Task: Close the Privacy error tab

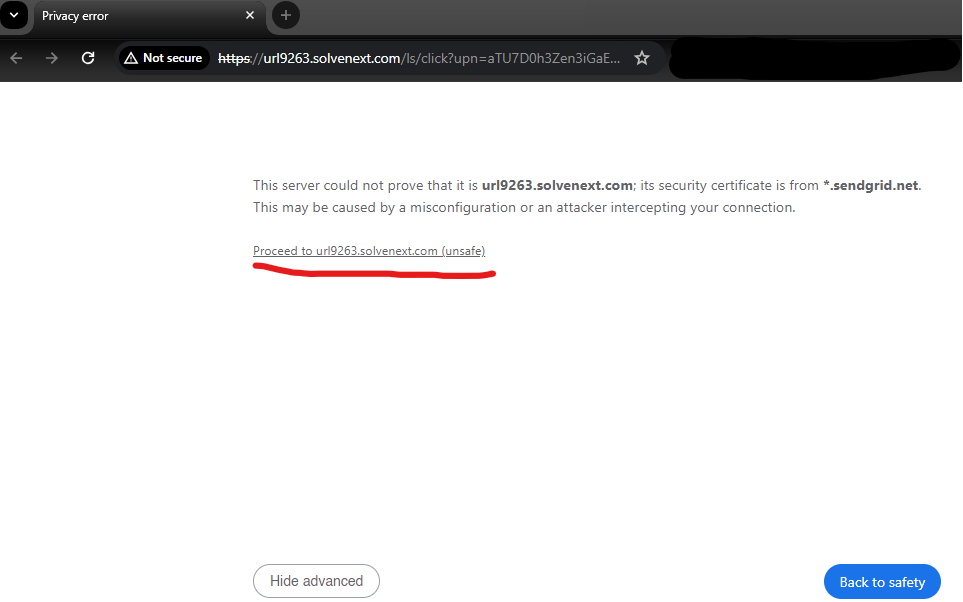Action: pos(250,15)
